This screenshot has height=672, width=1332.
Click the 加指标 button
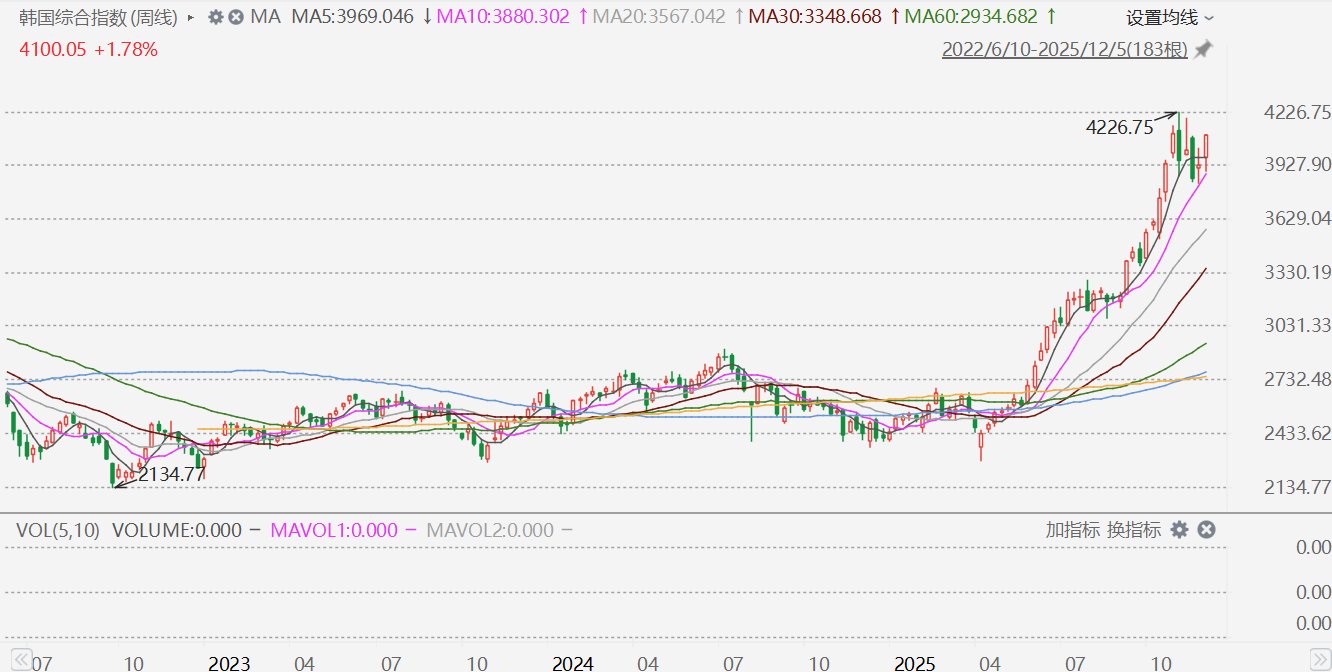point(1072,530)
